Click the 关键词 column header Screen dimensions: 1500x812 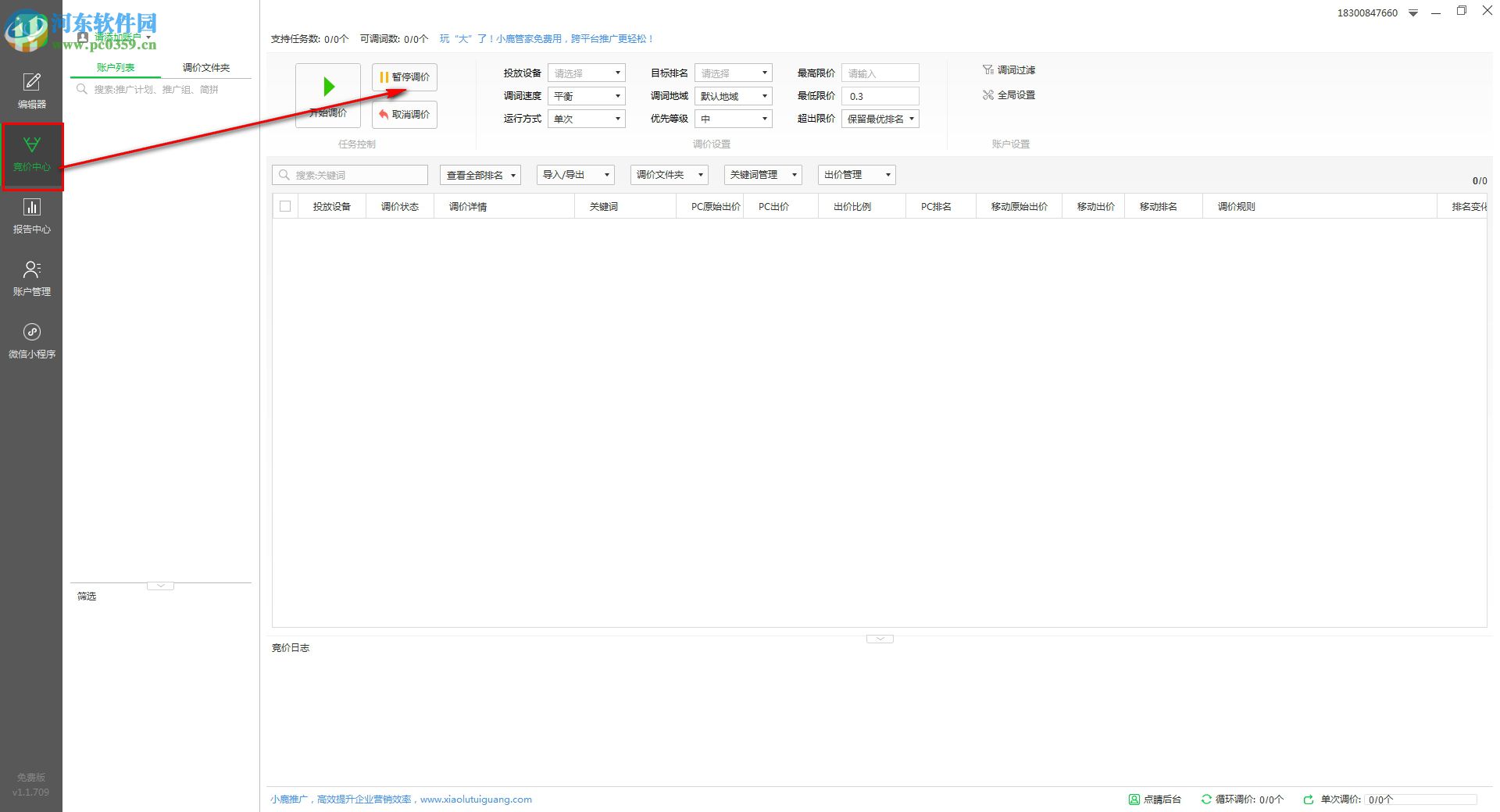click(x=625, y=207)
